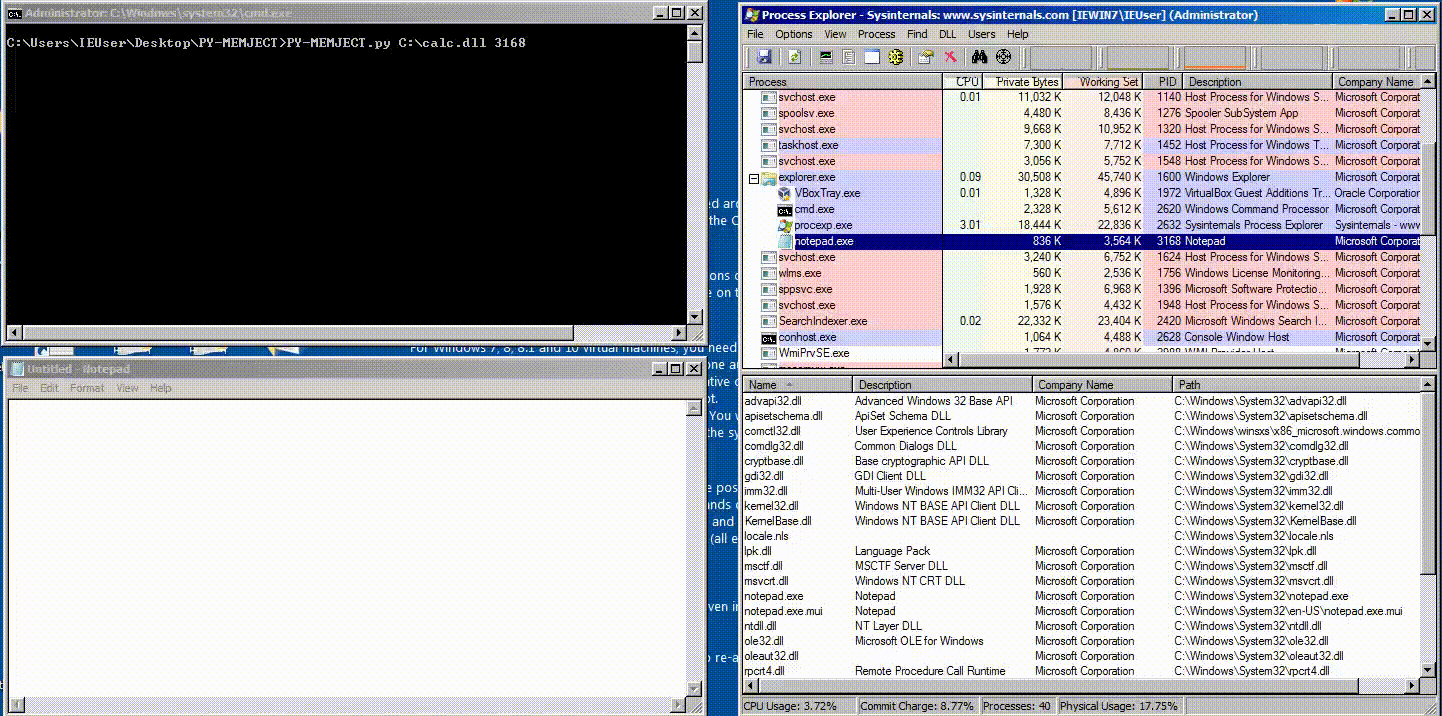Open the Options menu in Process Explorer

click(x=793, y=34)
